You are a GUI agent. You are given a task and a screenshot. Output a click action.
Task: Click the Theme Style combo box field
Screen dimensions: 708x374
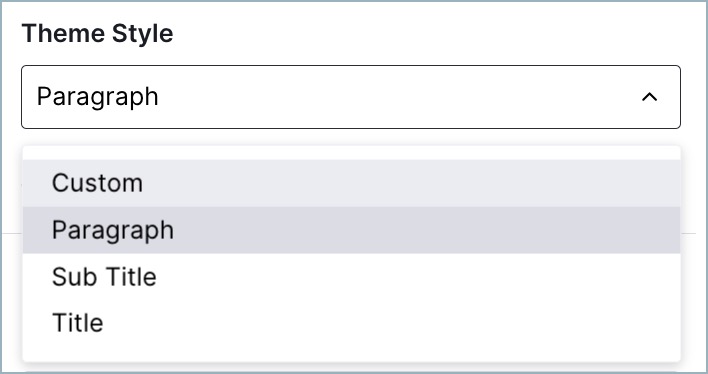(351, 97)
